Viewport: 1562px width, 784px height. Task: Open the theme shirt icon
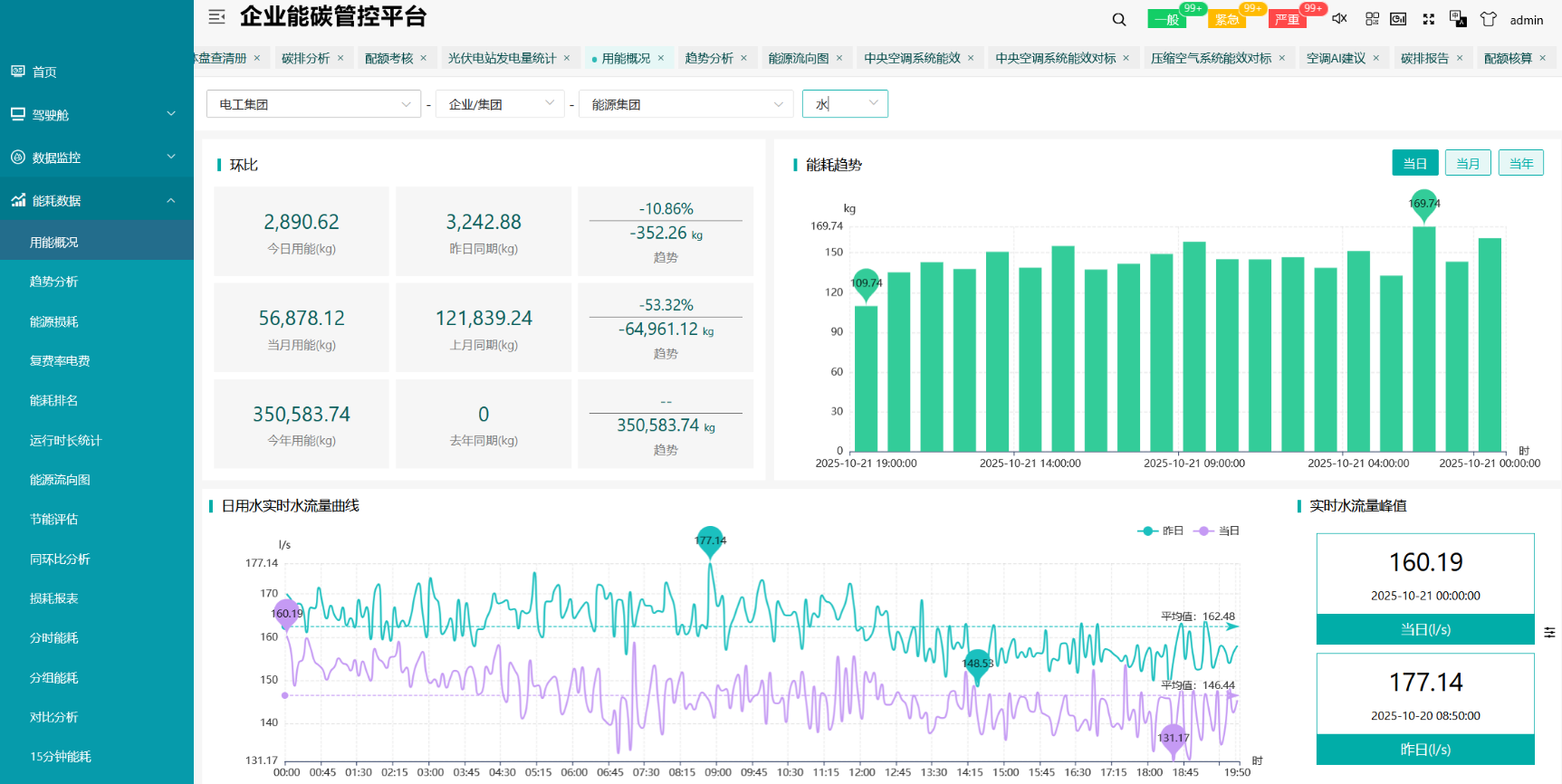coord(1489,19)
